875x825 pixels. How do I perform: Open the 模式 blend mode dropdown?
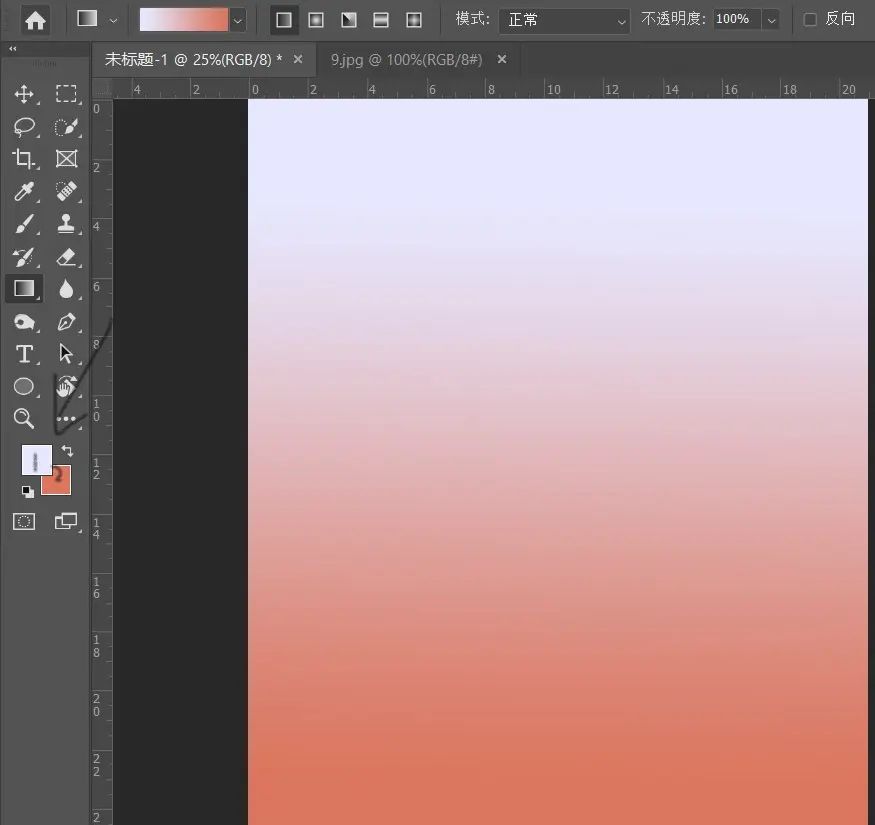(x=565, y=20)
